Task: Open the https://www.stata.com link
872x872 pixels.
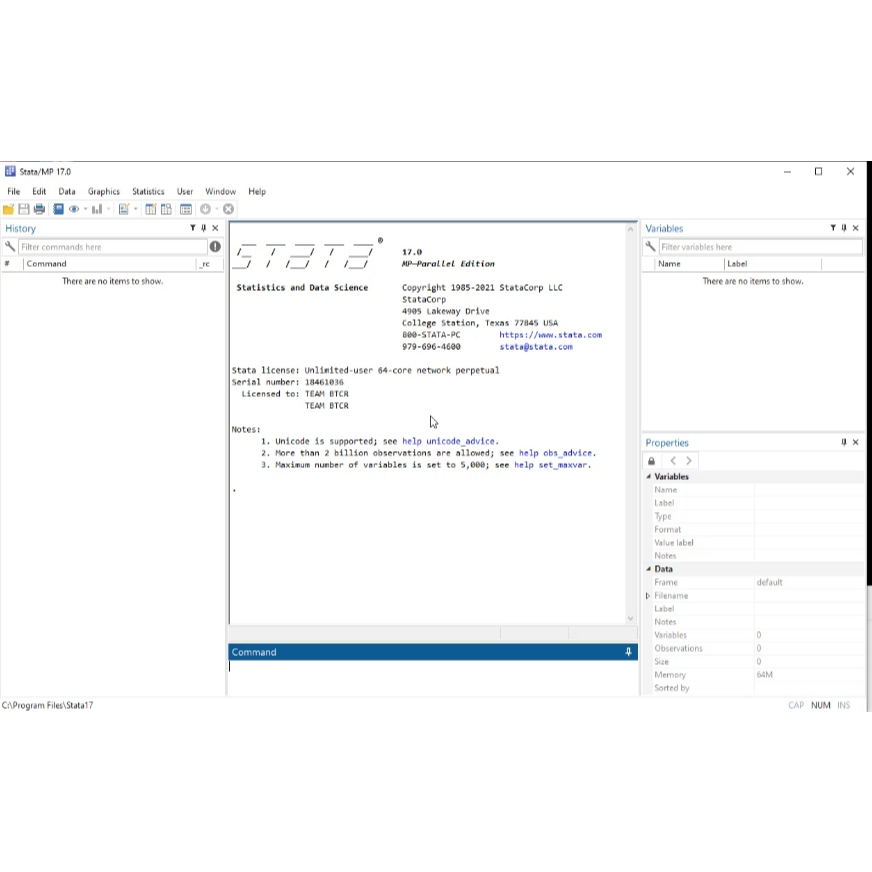Action: coord(550,335)
